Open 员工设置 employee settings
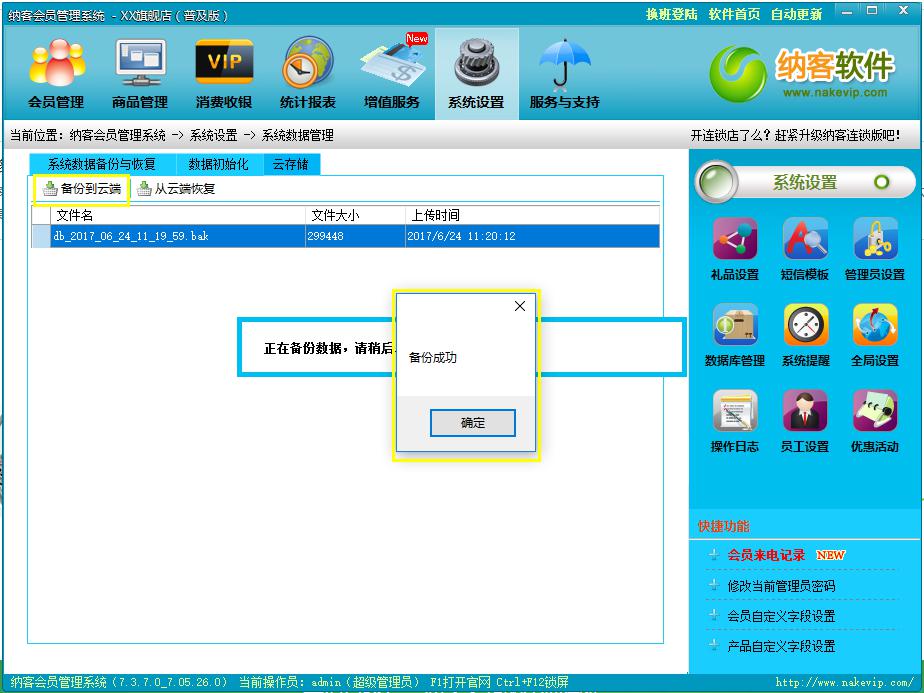Image resolution: width=924 pixels, height=693 pixels. 805,422
